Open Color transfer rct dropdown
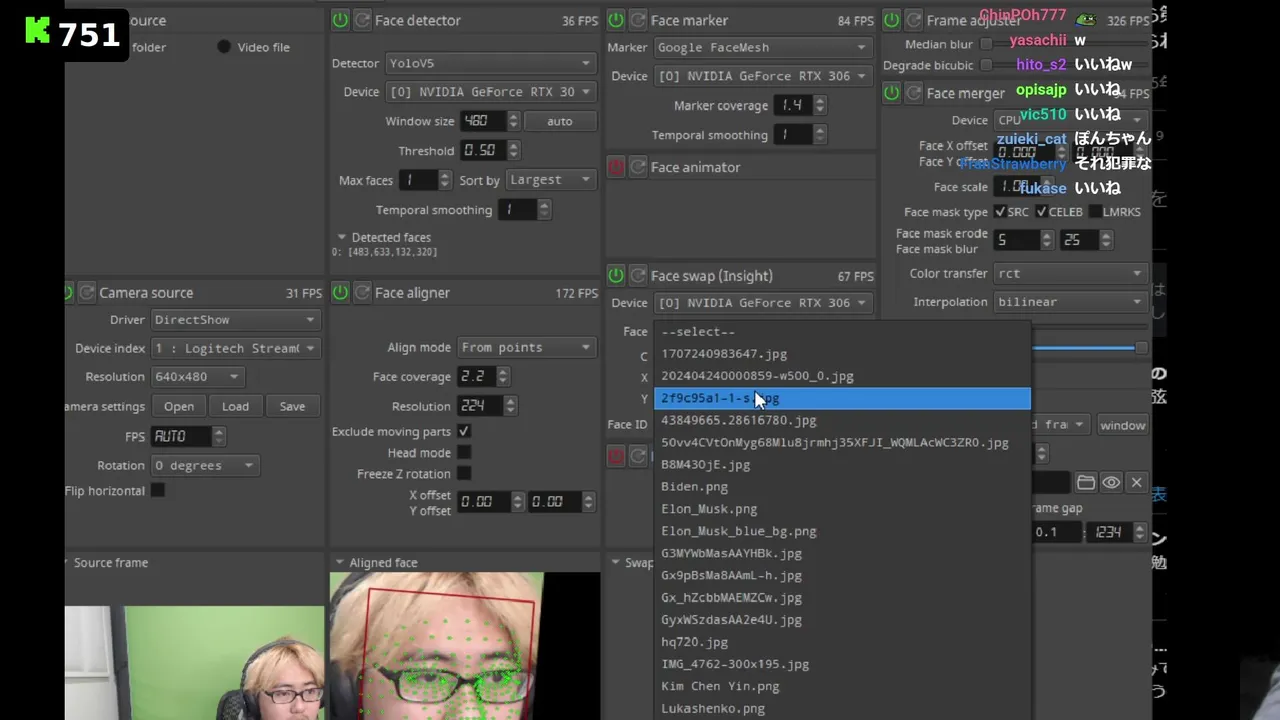Image resolution: width=1280 pixels, height=720 pixels. (1069, 273)
